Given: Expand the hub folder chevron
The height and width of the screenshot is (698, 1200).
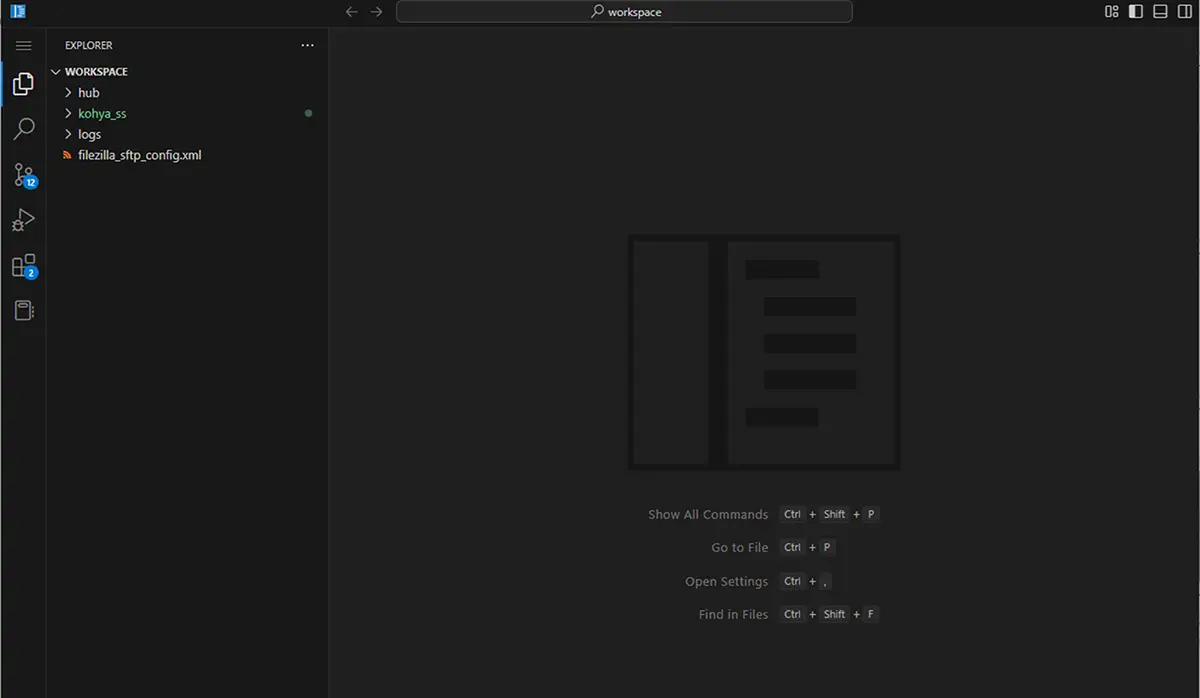Looking at the screenshot, I should pos(68,92).
